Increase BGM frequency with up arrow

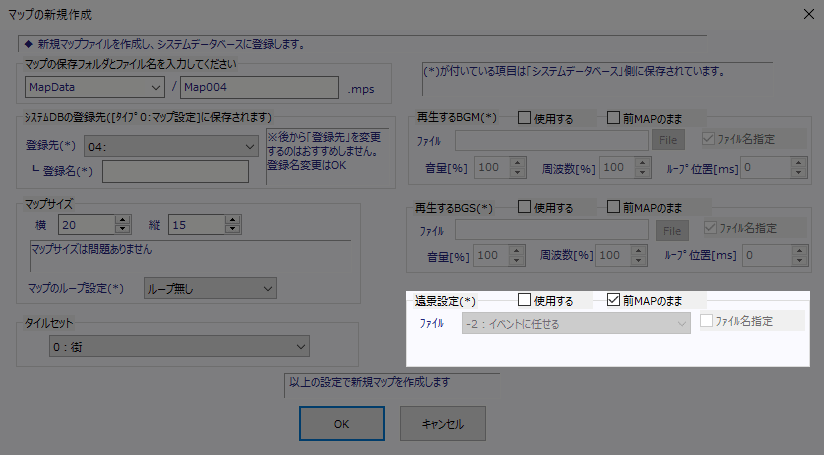pos(642,162)
